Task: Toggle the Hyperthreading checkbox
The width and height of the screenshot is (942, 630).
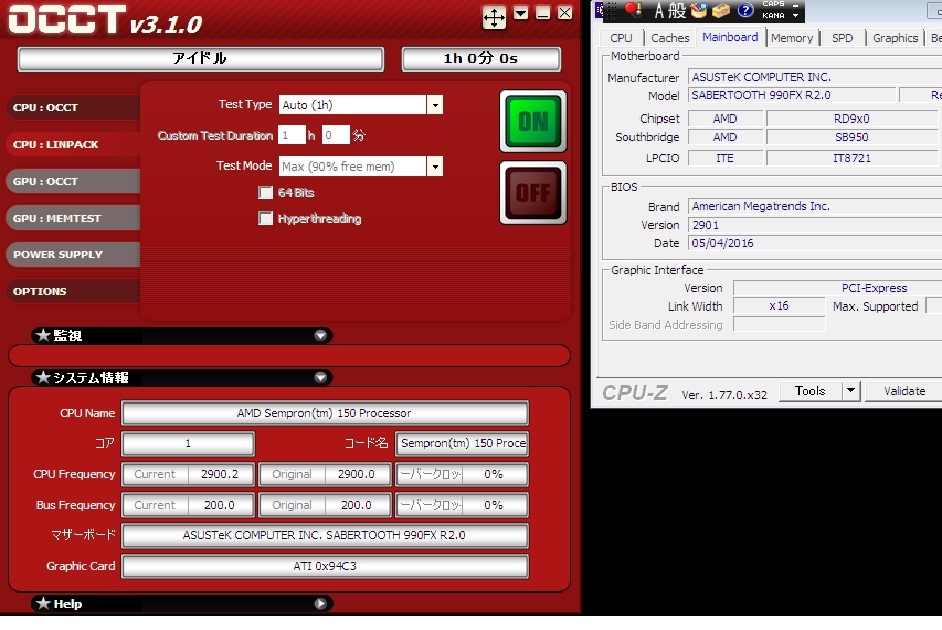Action: 265,218
